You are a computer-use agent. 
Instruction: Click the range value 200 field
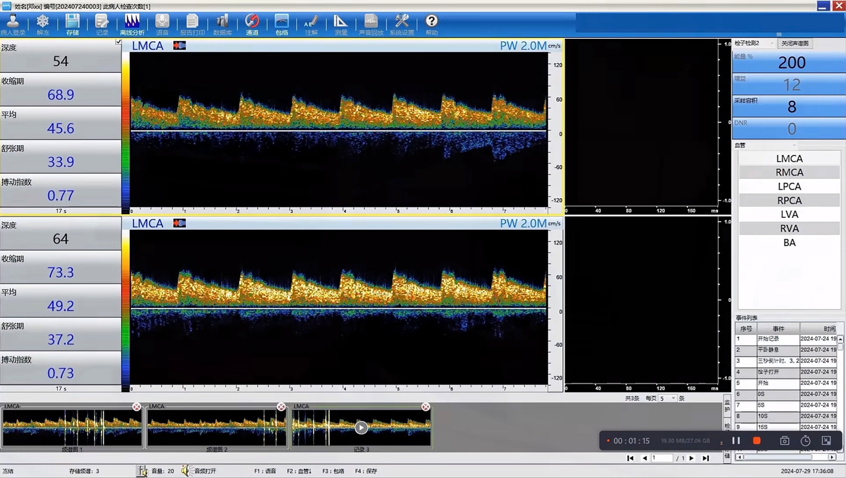pyautogui.click(x=789, y=63)
